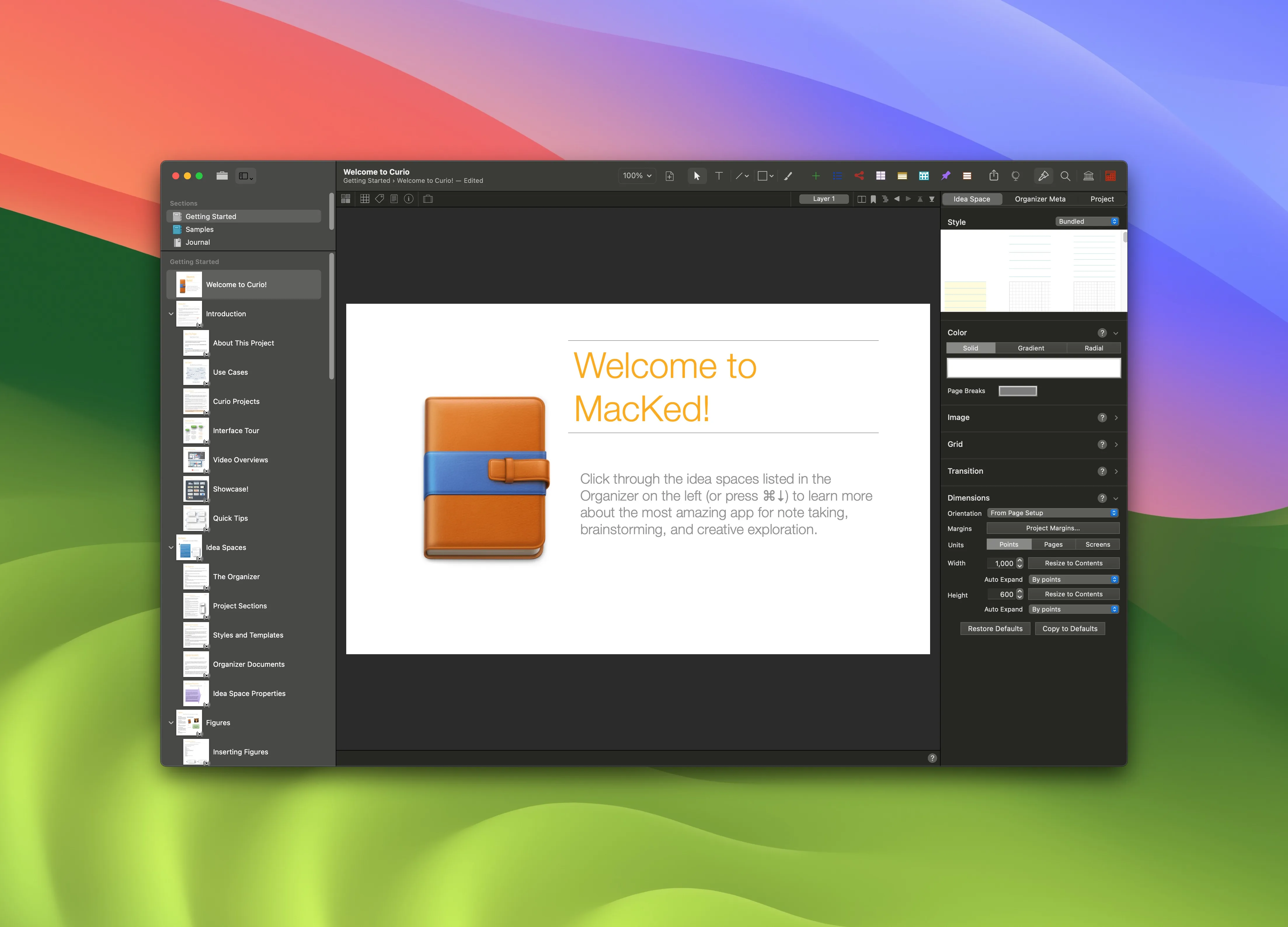Viewport: 1288px width, 927px height.
Task: Click the bookmark icon in layer bar
Action: click(x=873, y=199)
